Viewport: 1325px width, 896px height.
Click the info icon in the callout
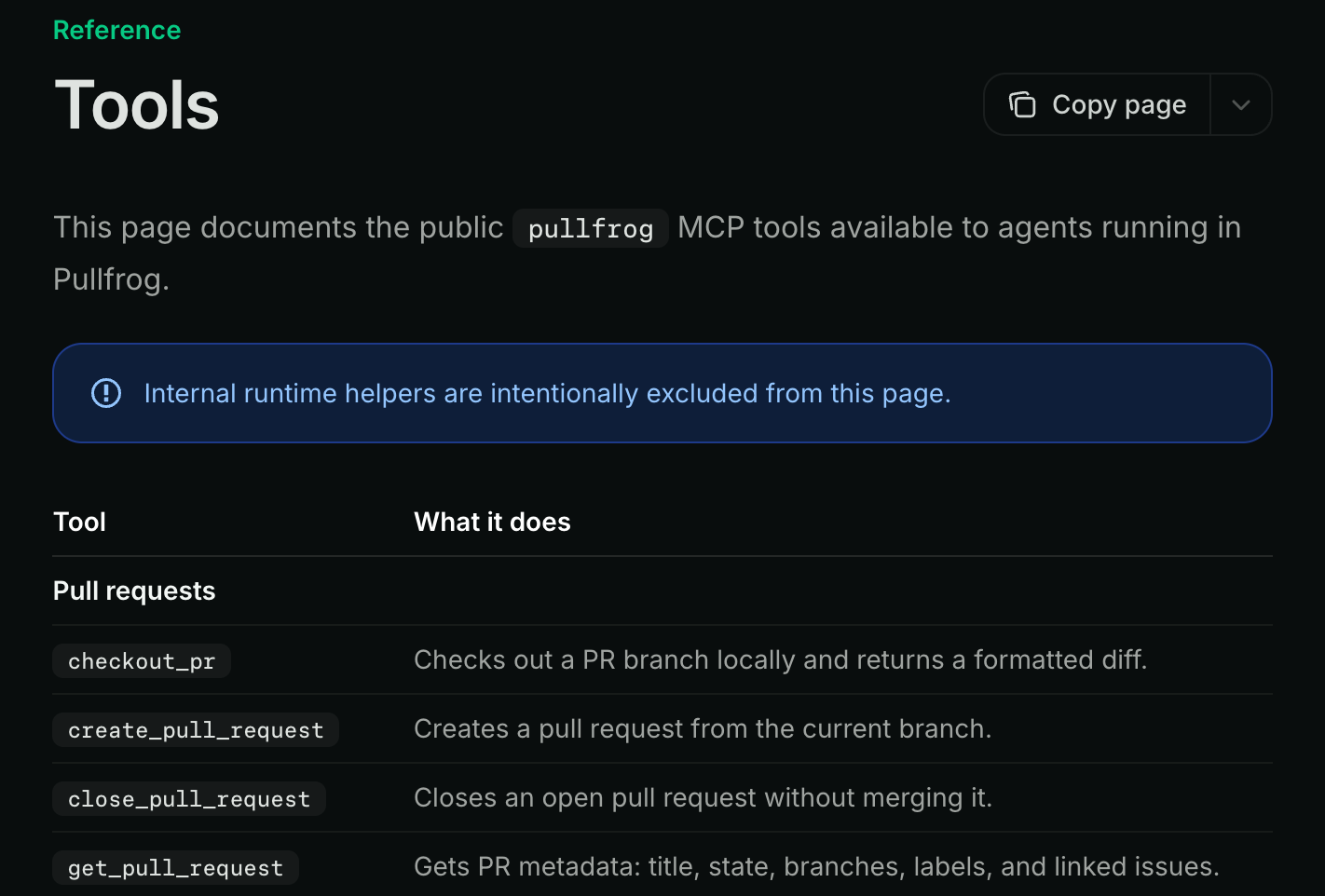pos(106,393)
